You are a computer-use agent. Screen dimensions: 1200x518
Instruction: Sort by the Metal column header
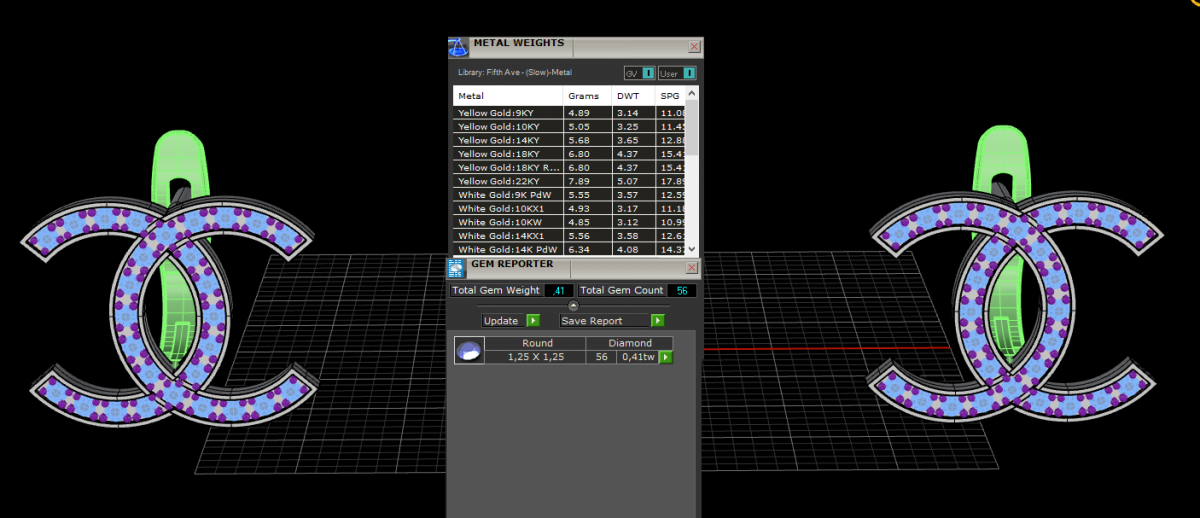click(x=507, y=96)
